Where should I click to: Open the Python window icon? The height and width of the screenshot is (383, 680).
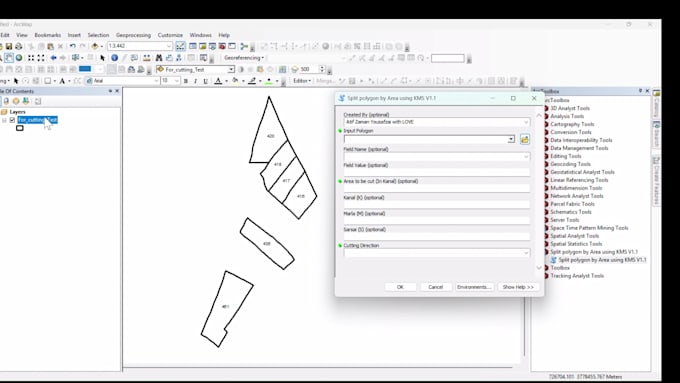point(232,46)
